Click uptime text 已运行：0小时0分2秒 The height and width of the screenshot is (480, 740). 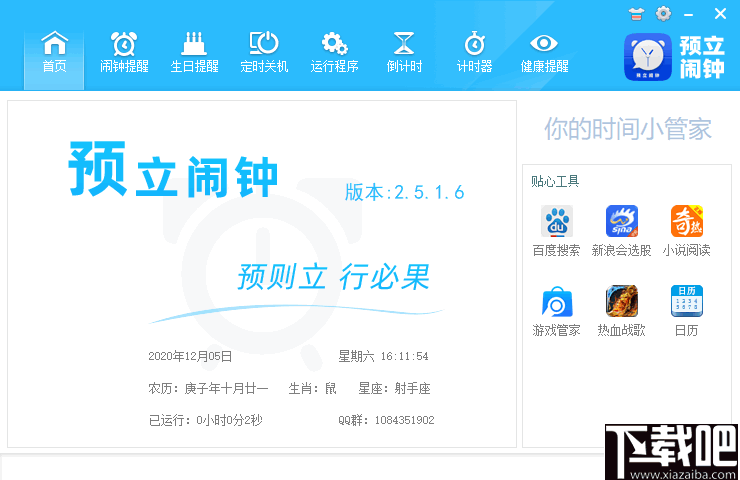[x=206, y=420]
